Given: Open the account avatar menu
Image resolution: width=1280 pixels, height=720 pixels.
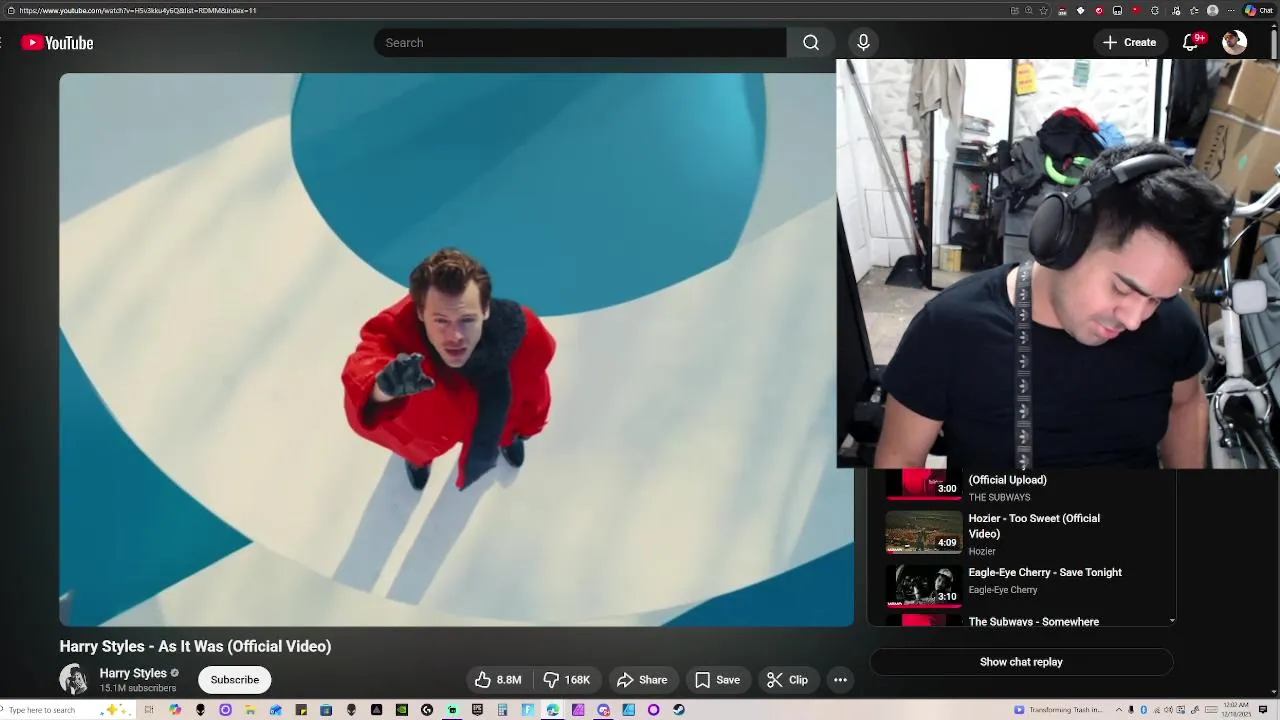Looking at the screenshot, I should pyautogui.click(x=1235, y=42).
